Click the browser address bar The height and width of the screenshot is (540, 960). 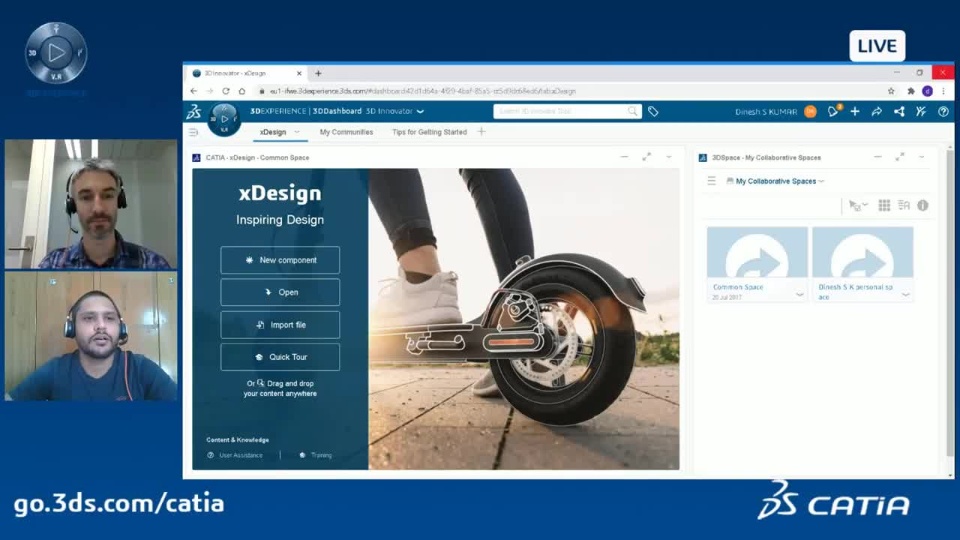[x=569, y=91]
